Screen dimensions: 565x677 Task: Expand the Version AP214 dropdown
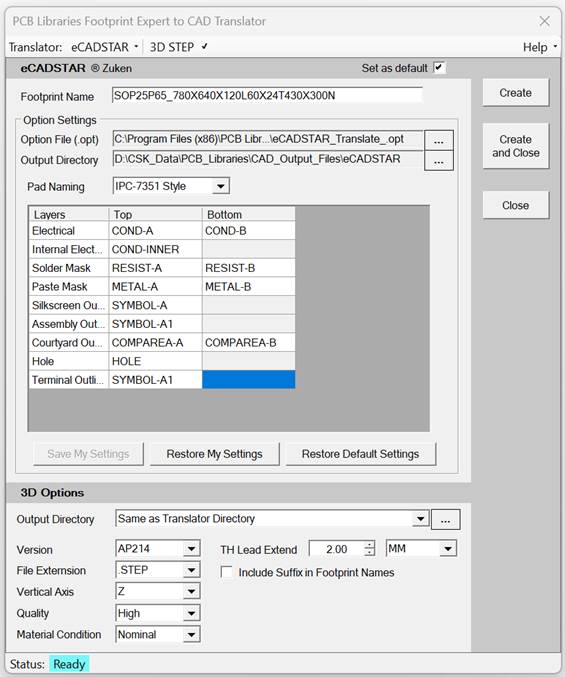[x=191, y=549]
